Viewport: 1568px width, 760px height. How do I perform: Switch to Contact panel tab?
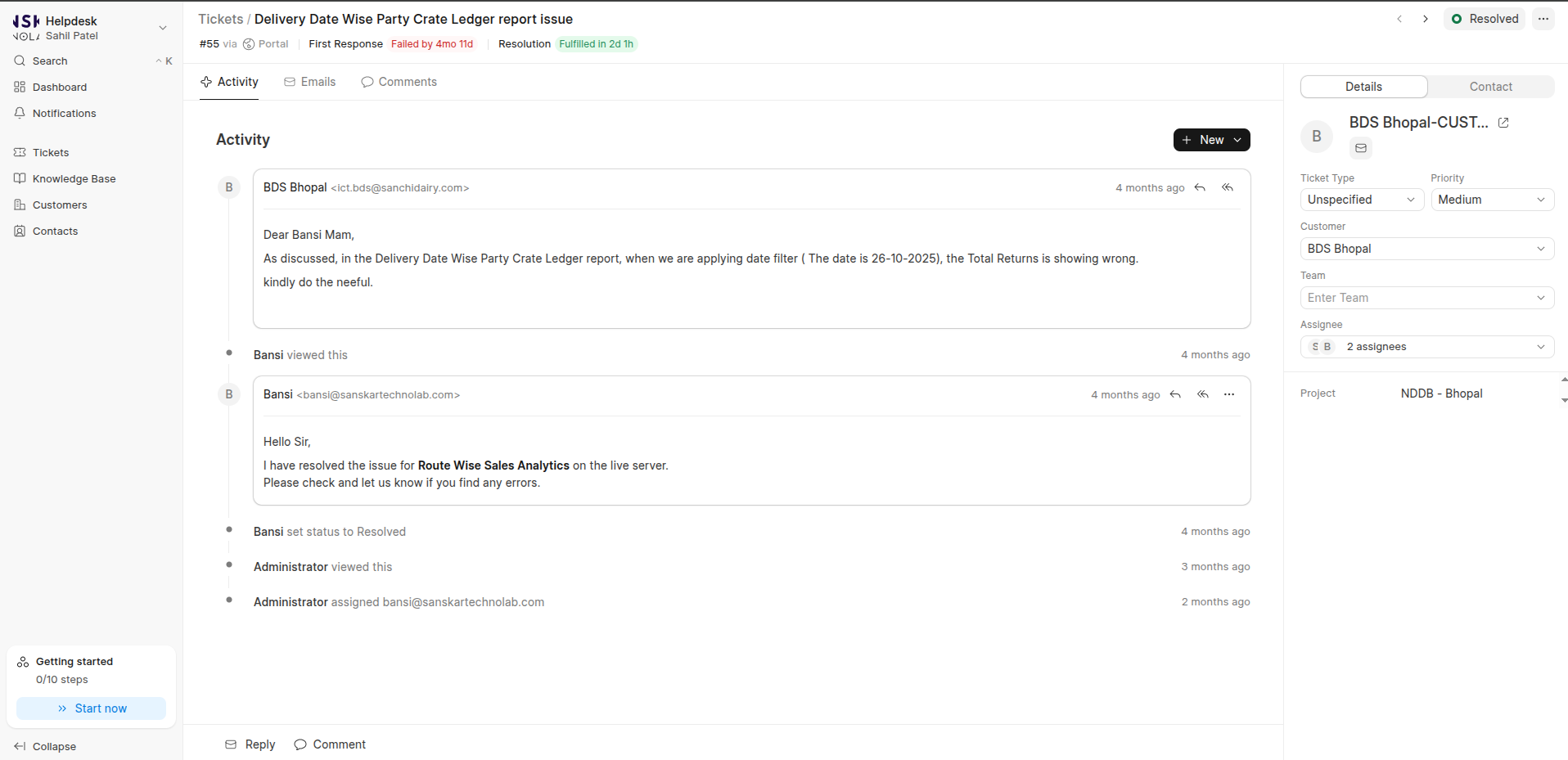[1490, 87]
